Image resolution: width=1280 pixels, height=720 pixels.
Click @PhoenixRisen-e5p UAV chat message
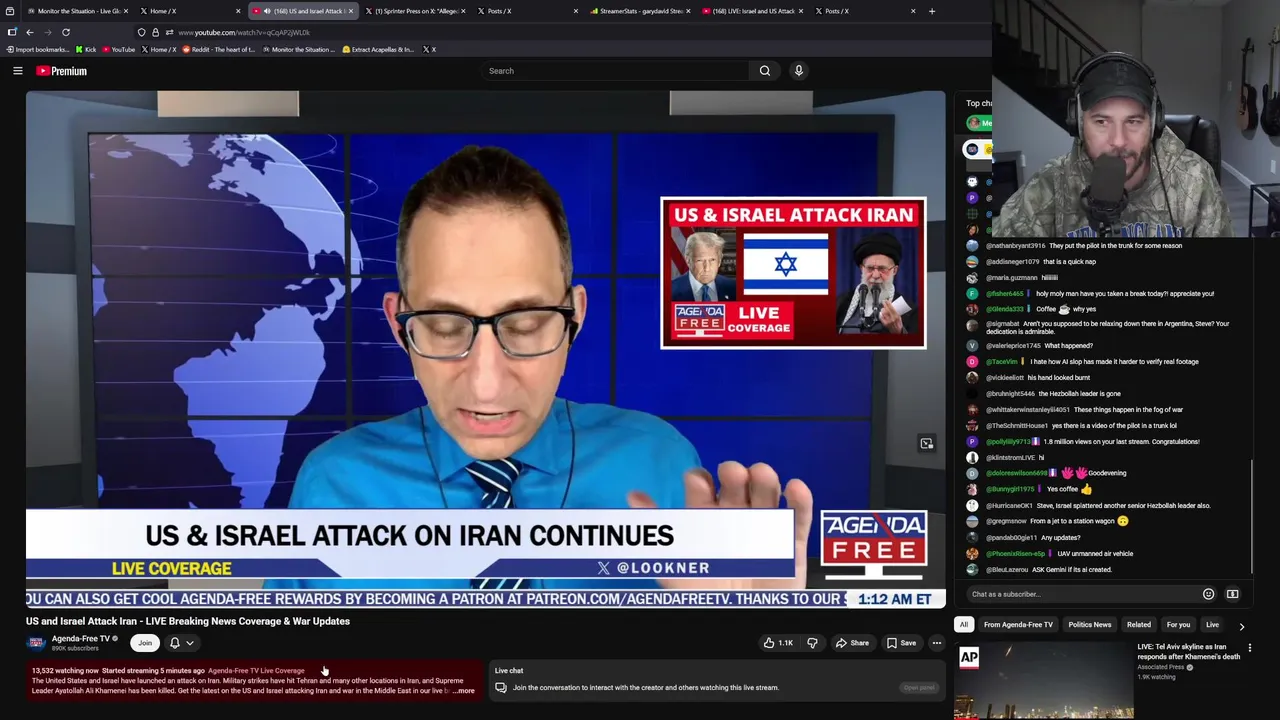[x=1050, y=554]
